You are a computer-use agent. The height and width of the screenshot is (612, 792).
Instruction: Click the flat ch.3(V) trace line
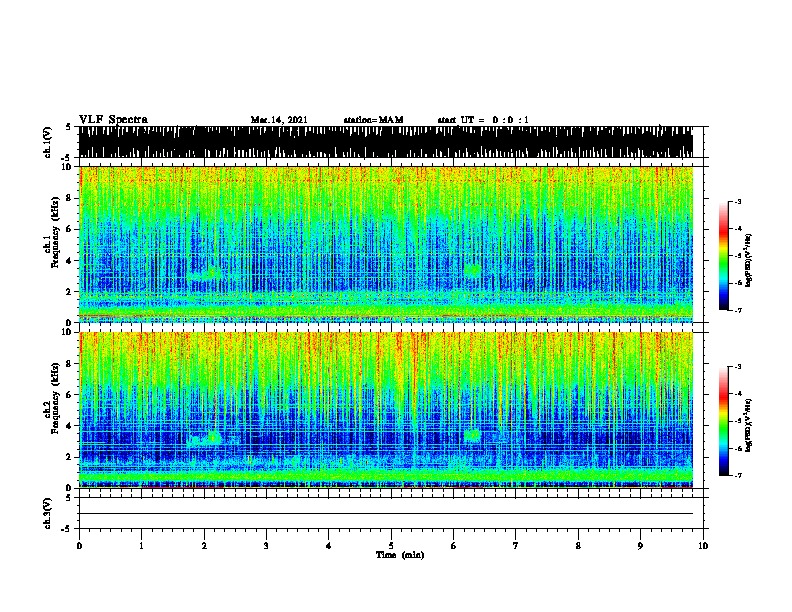click(386, 514)
